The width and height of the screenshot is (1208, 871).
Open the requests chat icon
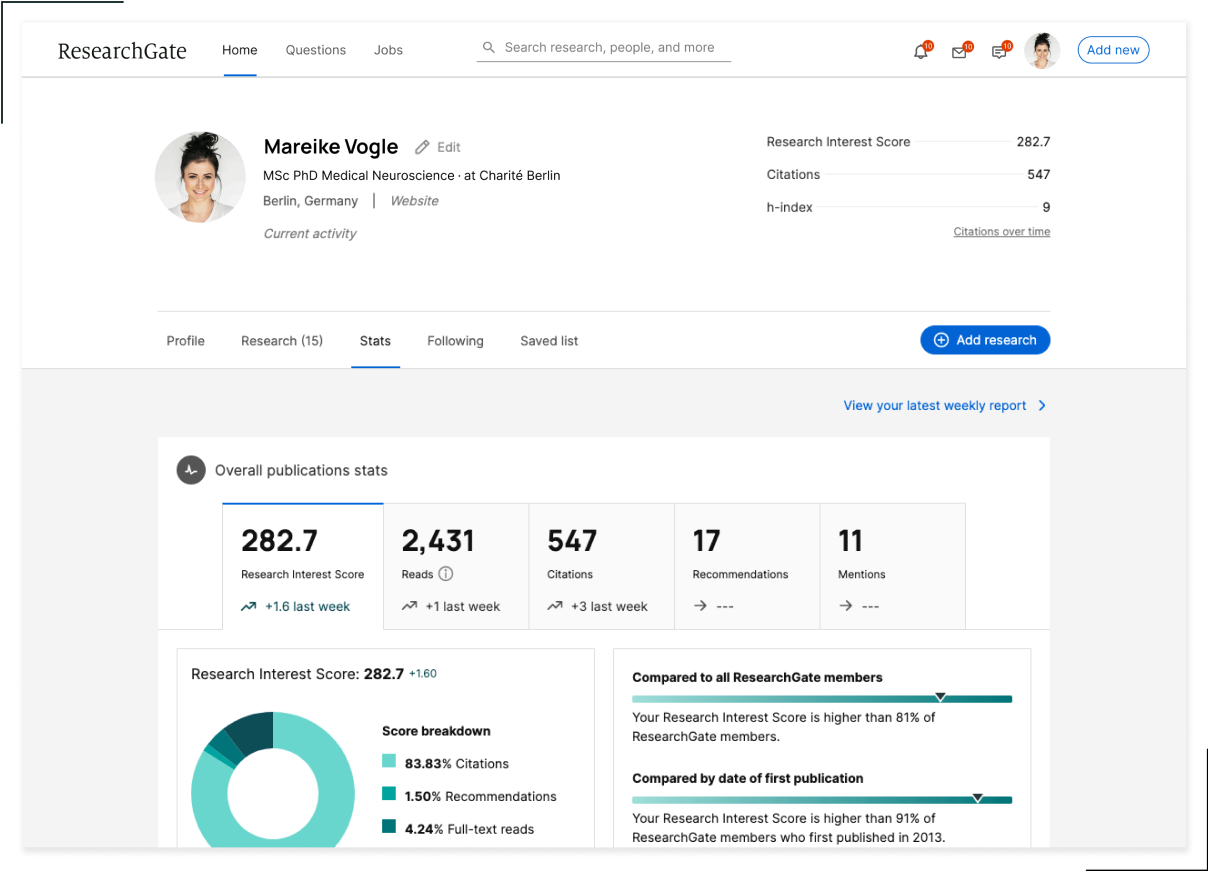coord(998,51)
